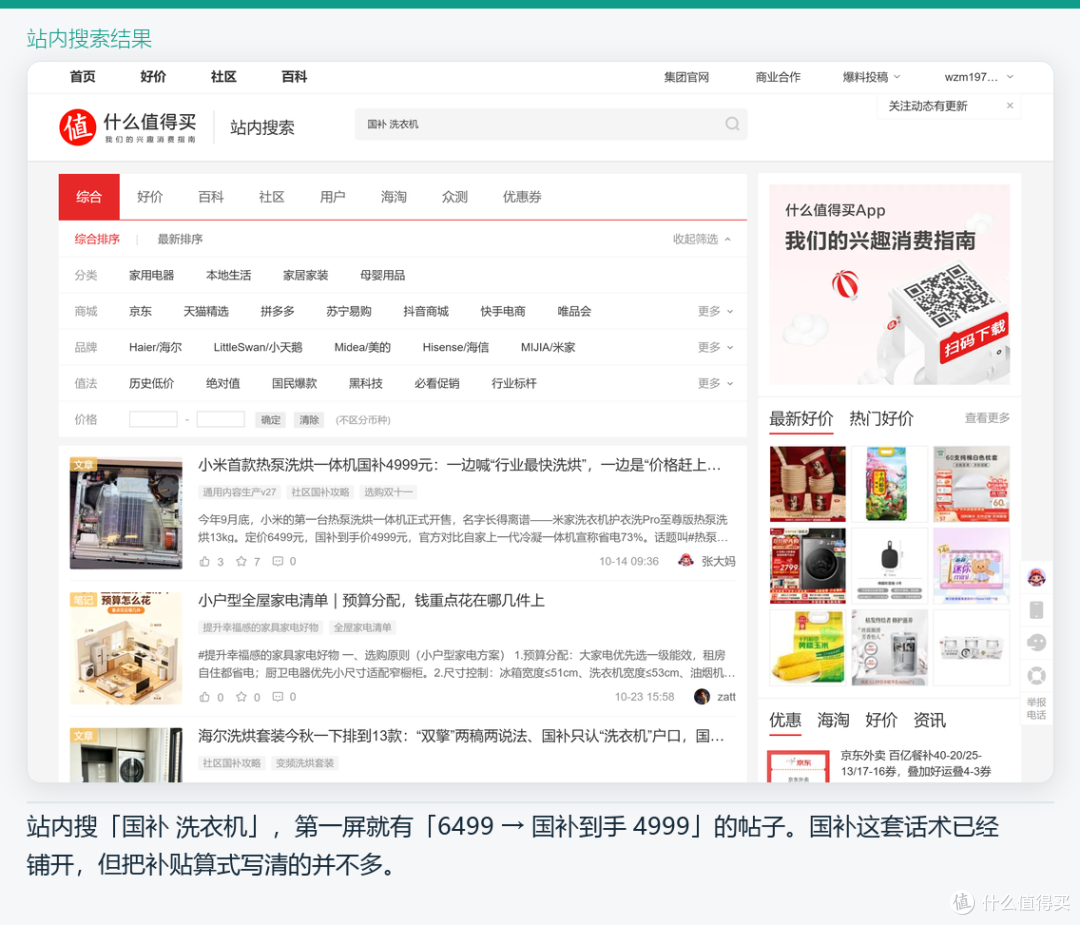The height and width of the screenshot is (925, 1080).
Task: Click the search magnifier icon
Action: pyautogui.click(x=732, y=124)
